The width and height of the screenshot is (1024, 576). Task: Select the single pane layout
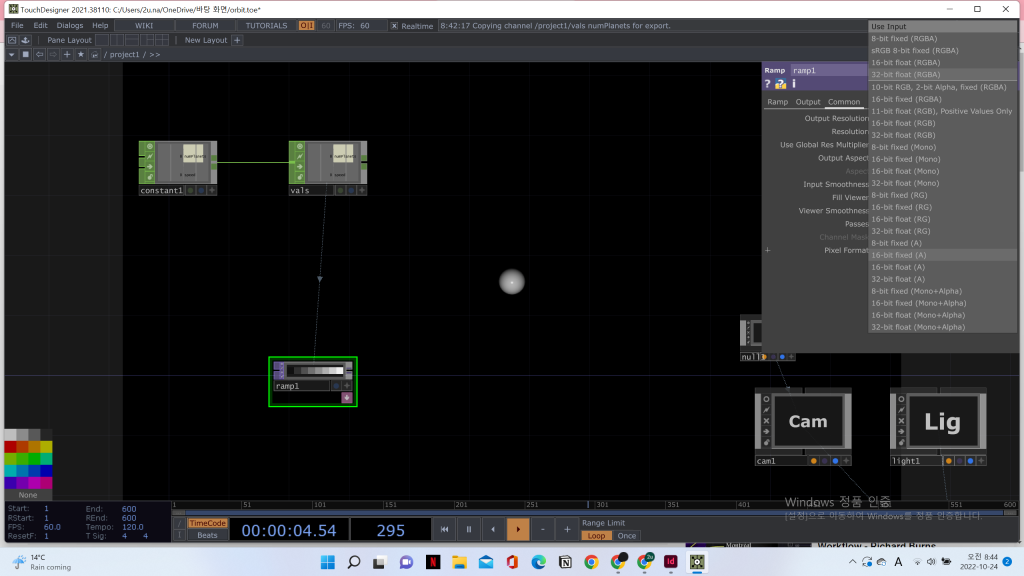click(102, 40)
